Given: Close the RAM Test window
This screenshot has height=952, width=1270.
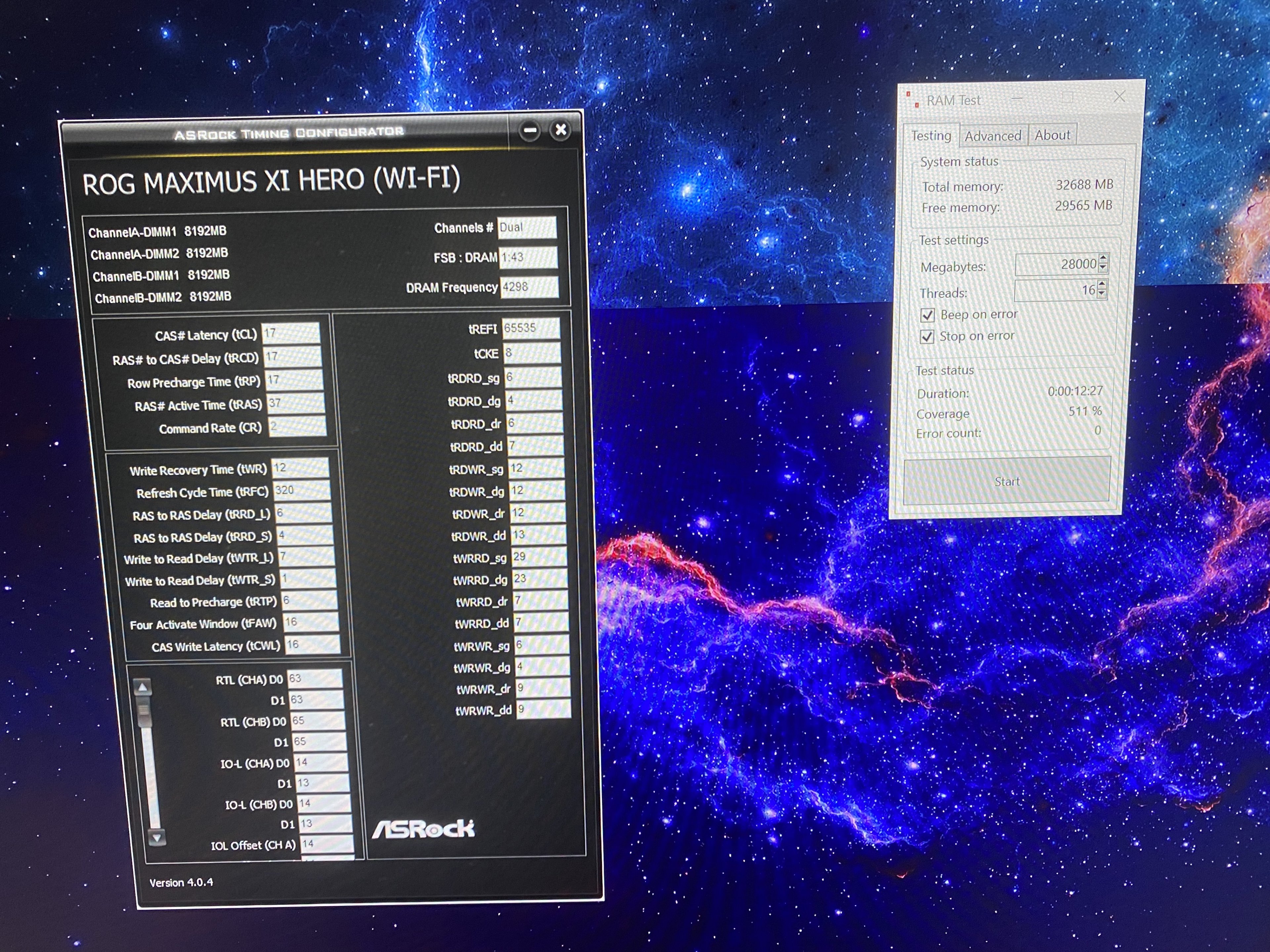Looking at the screenshot, I should 1119,97.
